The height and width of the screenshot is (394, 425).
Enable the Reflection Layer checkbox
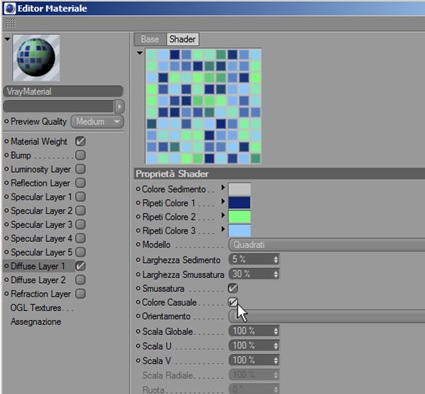80,183
